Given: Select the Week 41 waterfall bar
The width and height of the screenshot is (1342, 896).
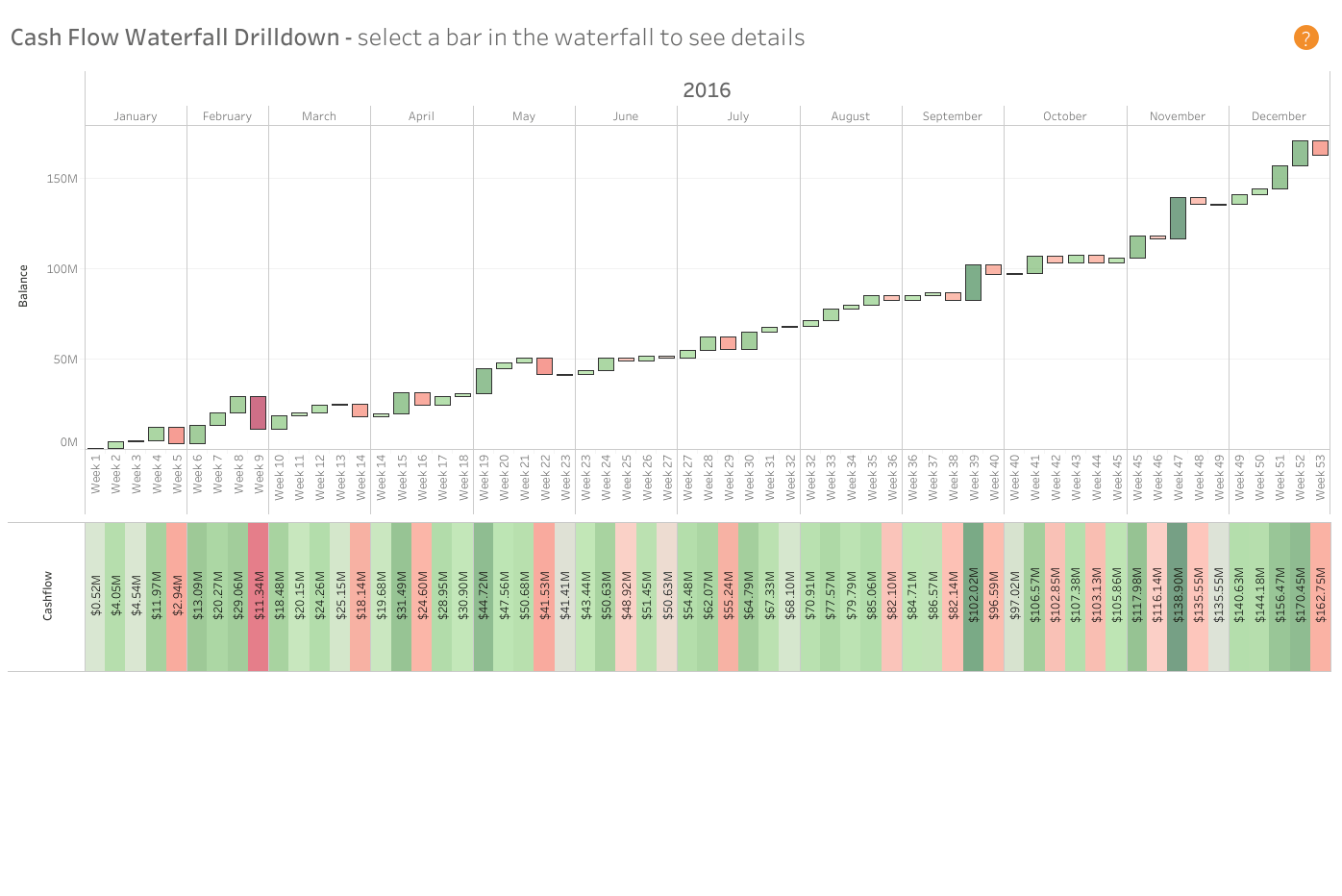Looking at the screenshot, I should (1034, 264).
